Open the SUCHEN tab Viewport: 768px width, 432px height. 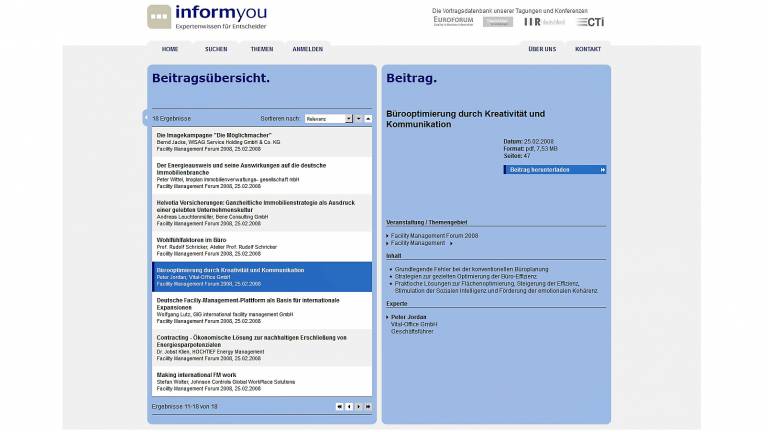point(216,49)
